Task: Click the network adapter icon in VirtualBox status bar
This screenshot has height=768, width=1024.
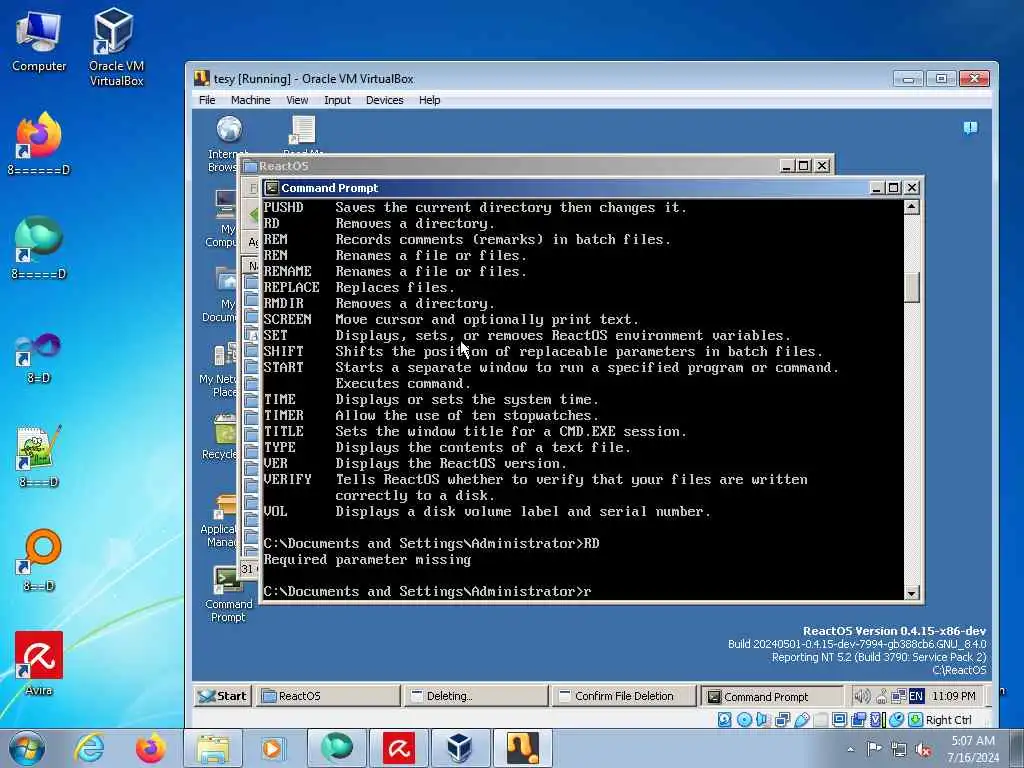Action: (782, 720)
